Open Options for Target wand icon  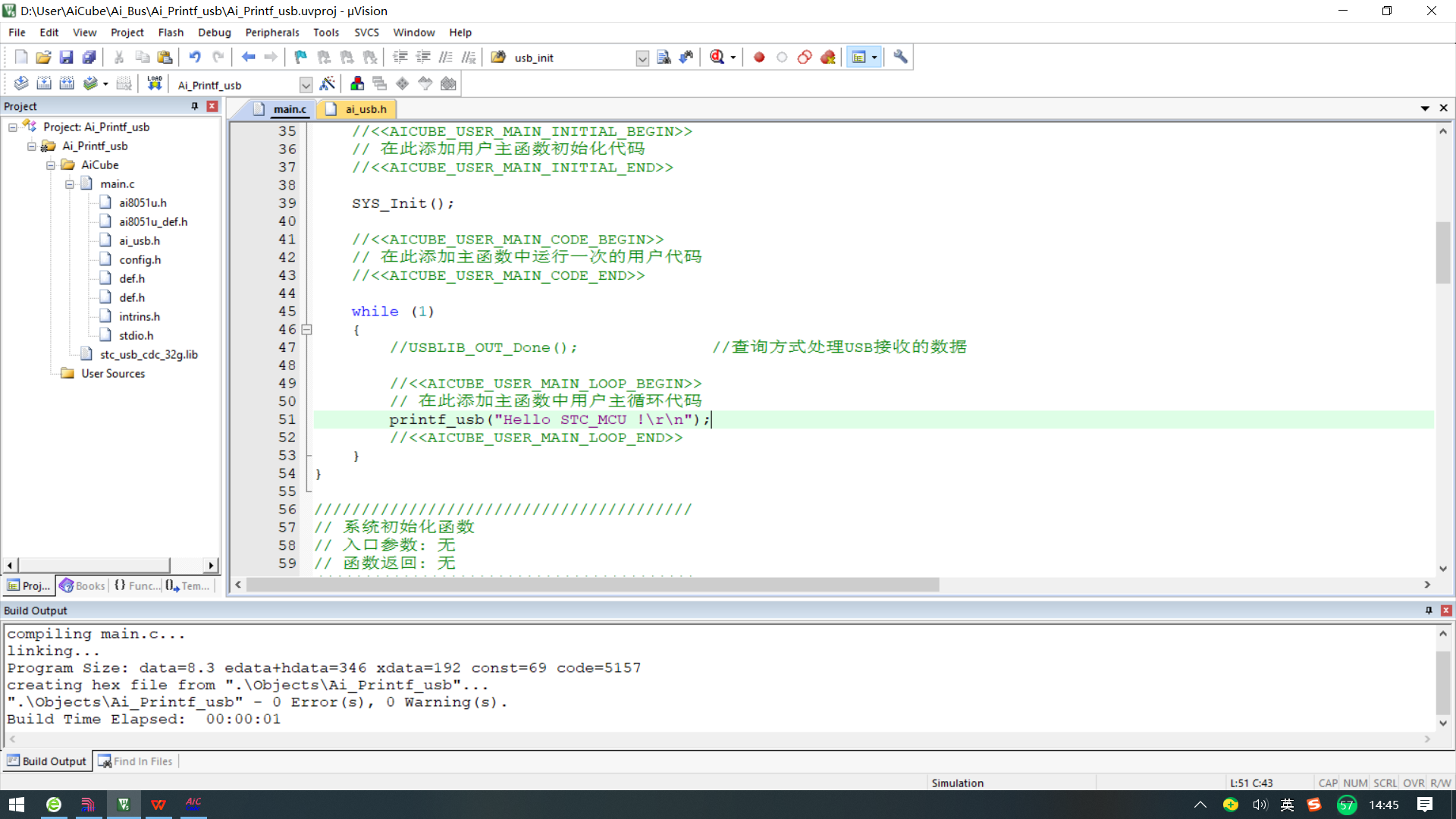click(x=328, y=84)
